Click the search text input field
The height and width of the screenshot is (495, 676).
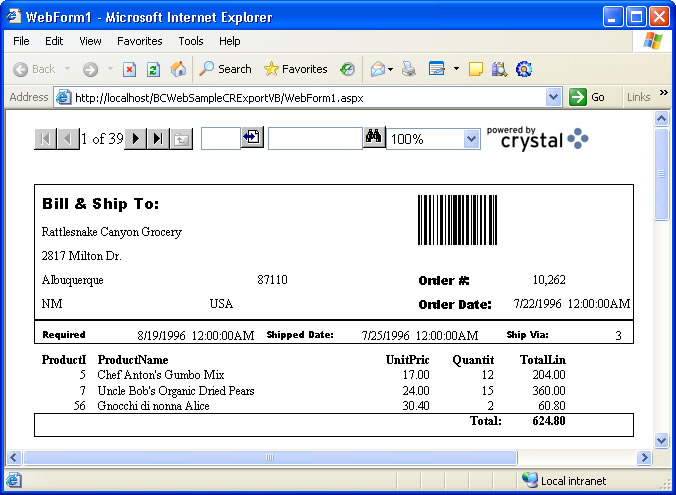coord(314,139)
